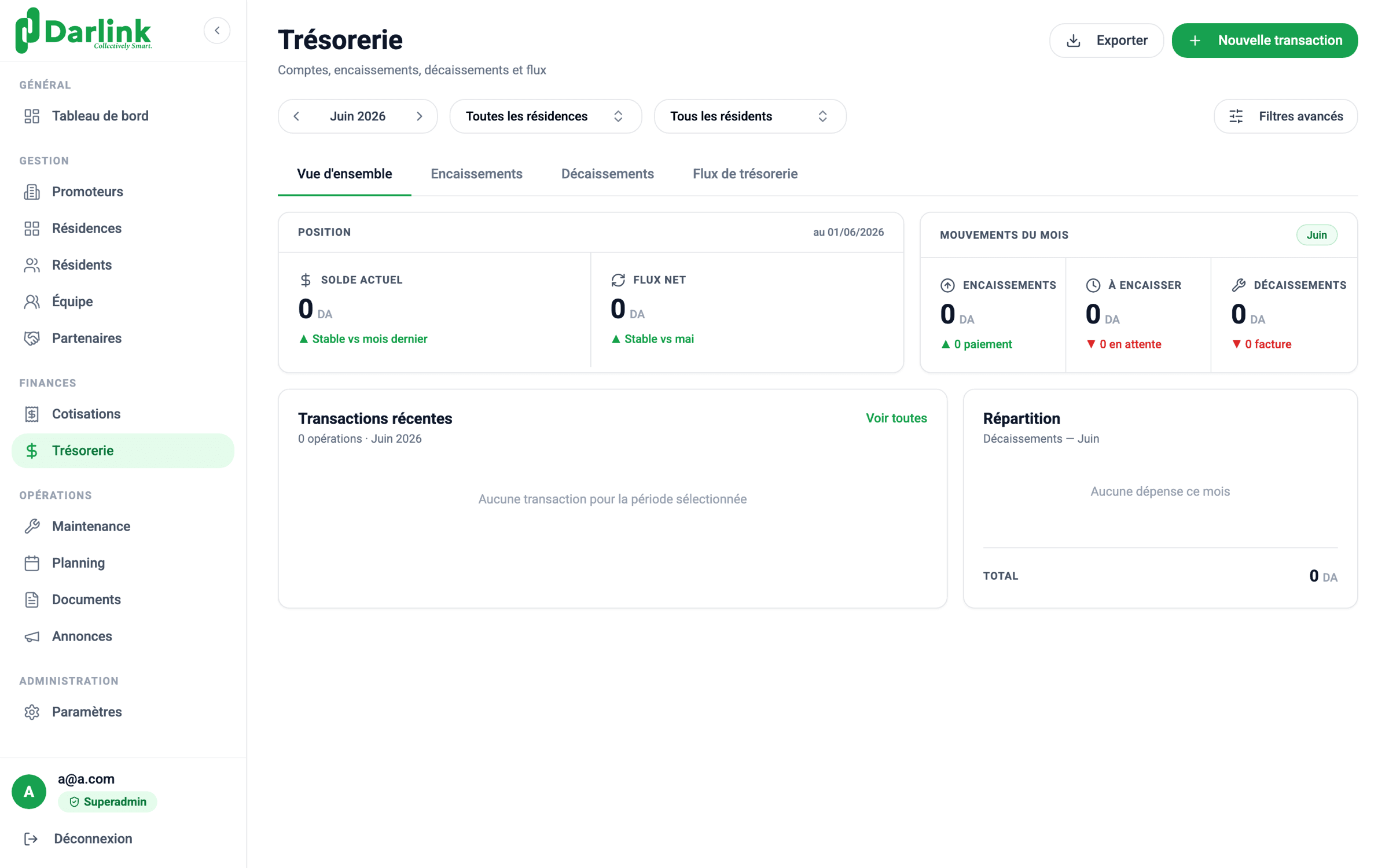Click the Partenaires handshake icon

(32, 339)
